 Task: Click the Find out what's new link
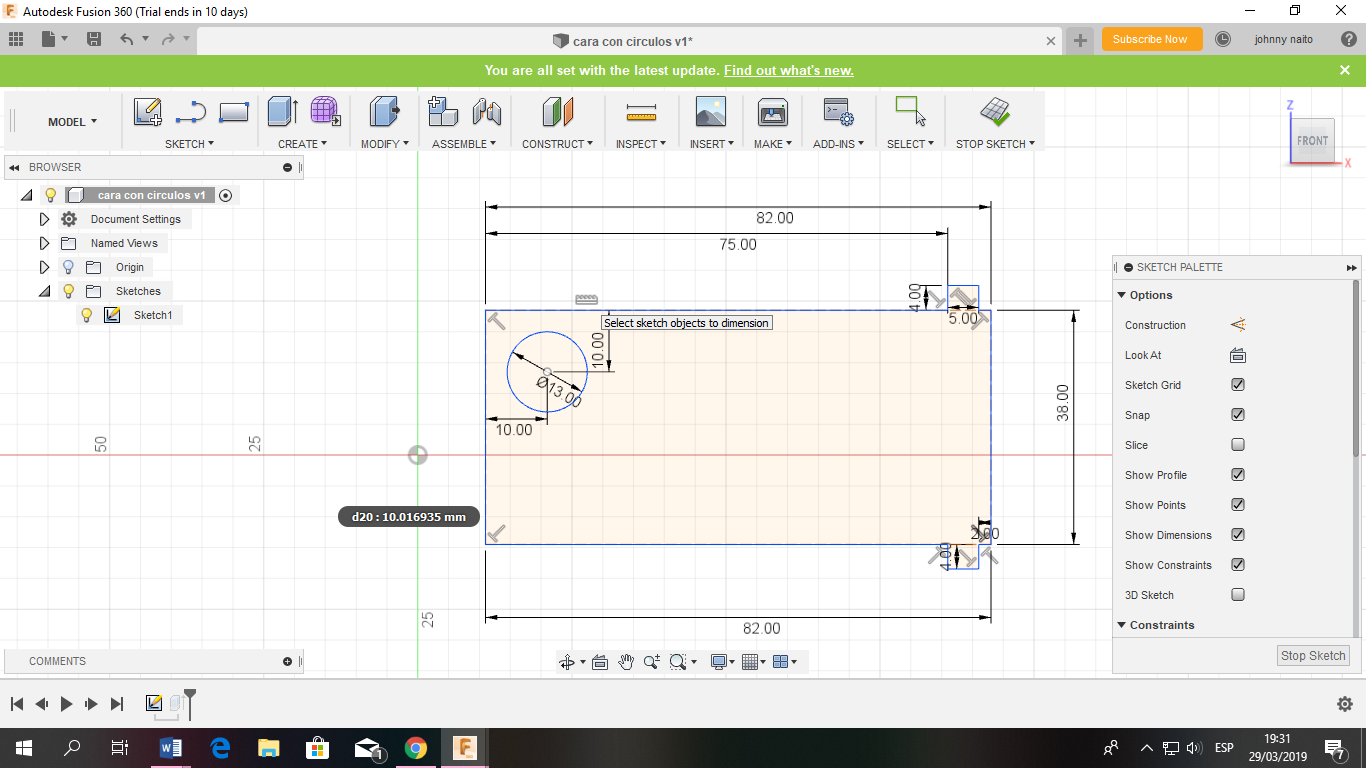[x=788, y=70]
